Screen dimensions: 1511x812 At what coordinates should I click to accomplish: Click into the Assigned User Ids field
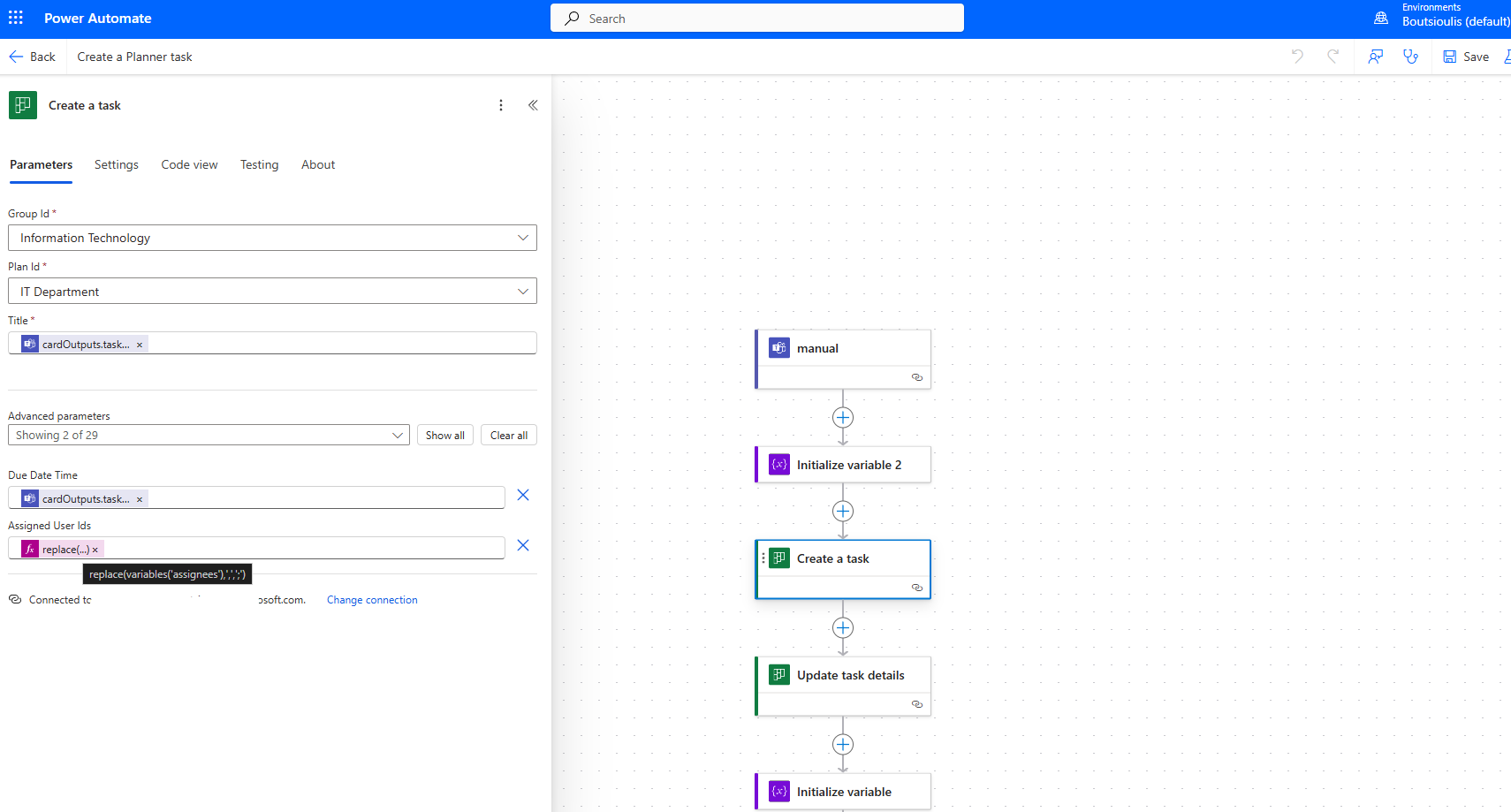(256, 549)
